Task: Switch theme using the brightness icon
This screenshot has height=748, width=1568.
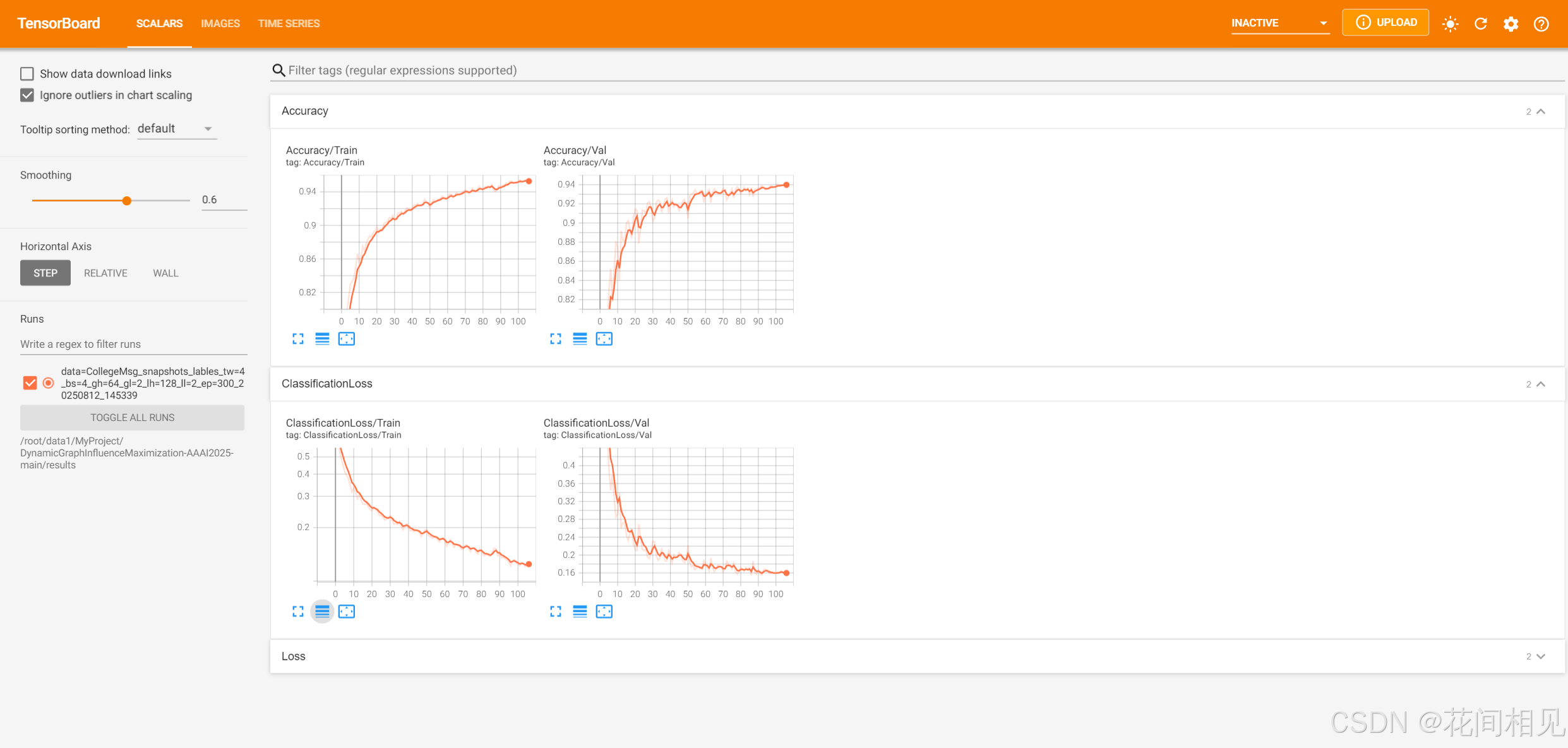Action: click(1451, 23)
